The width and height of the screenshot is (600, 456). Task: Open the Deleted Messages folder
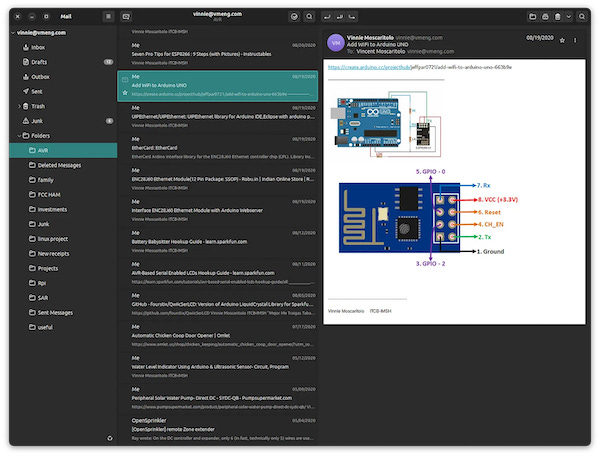click(63, 165)
